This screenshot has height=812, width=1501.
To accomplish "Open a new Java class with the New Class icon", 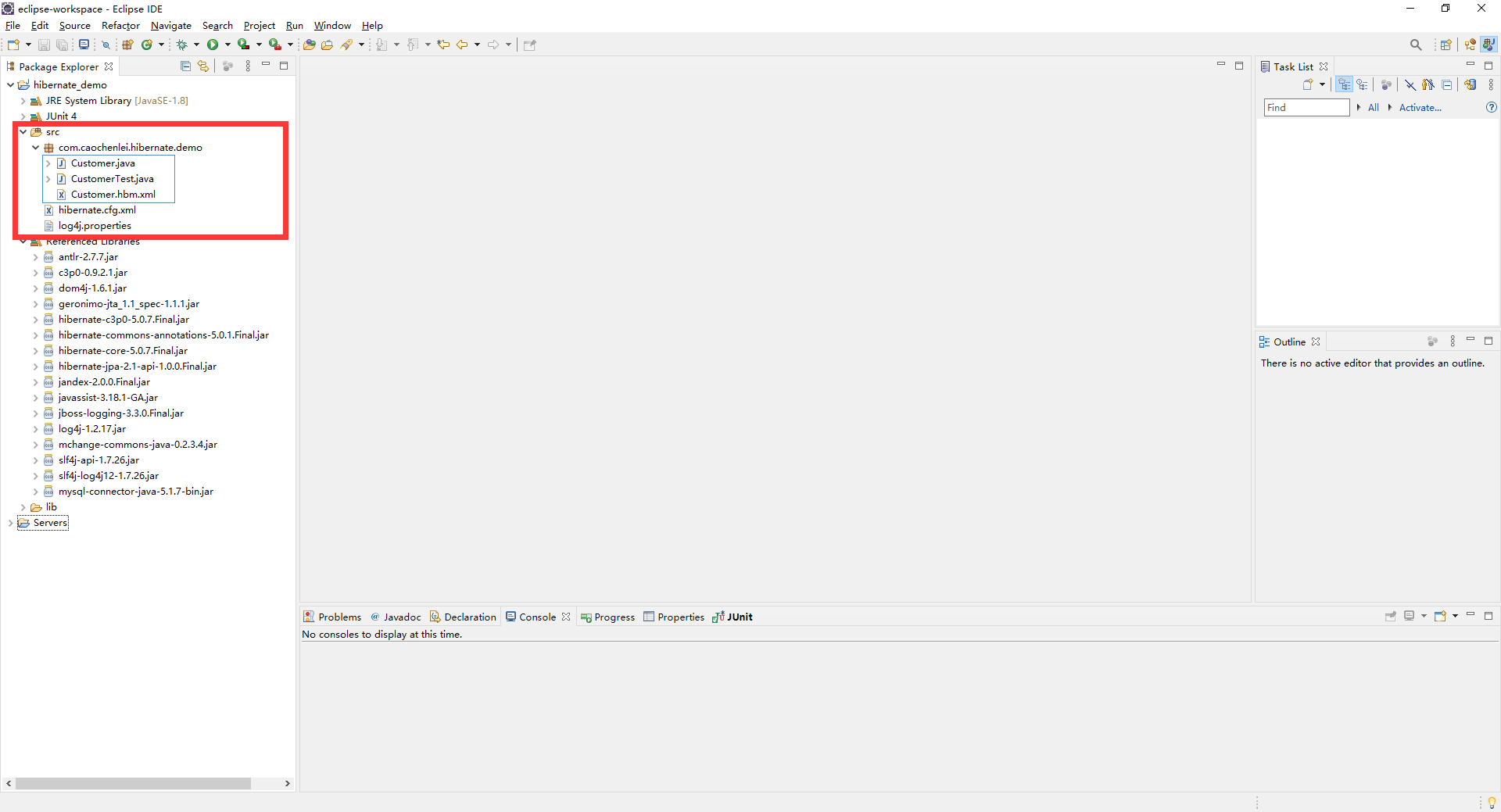I will (147, 45).
